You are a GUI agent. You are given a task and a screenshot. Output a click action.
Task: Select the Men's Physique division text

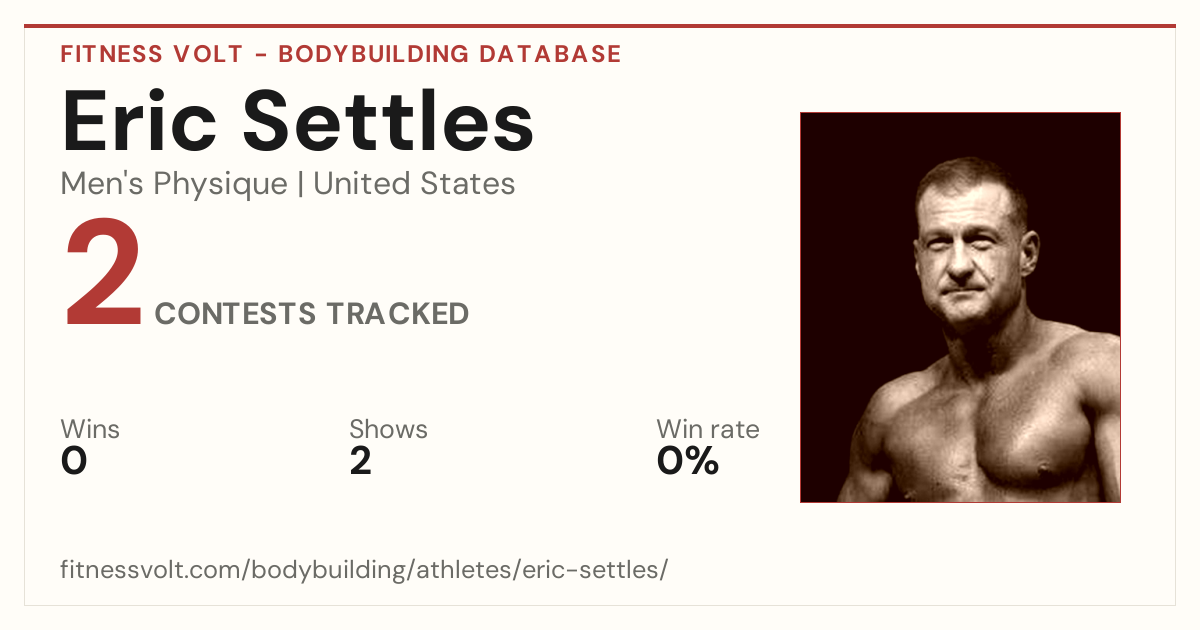pyautogui.click(x=174, y=184)
